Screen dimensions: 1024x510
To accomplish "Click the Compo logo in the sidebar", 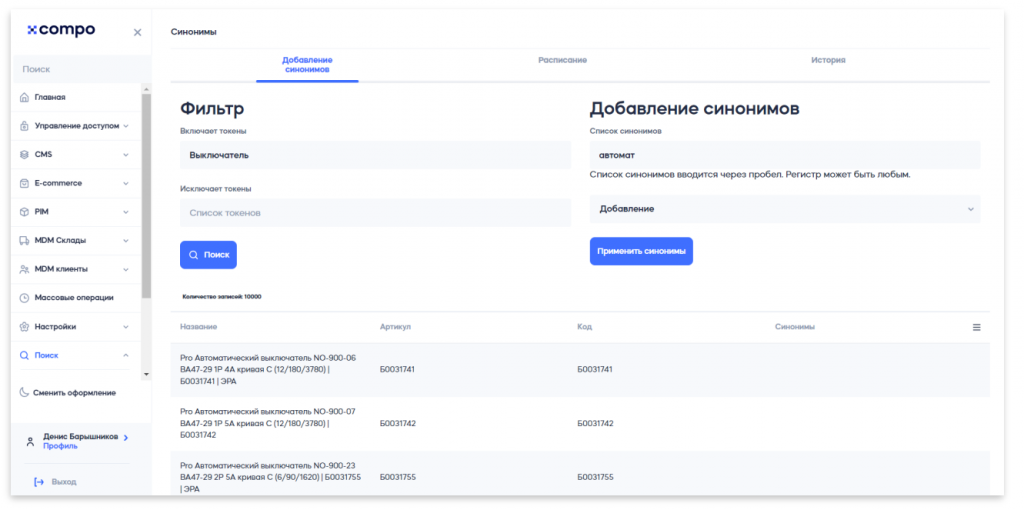I will pyautogui.click(x=61, y=31).
